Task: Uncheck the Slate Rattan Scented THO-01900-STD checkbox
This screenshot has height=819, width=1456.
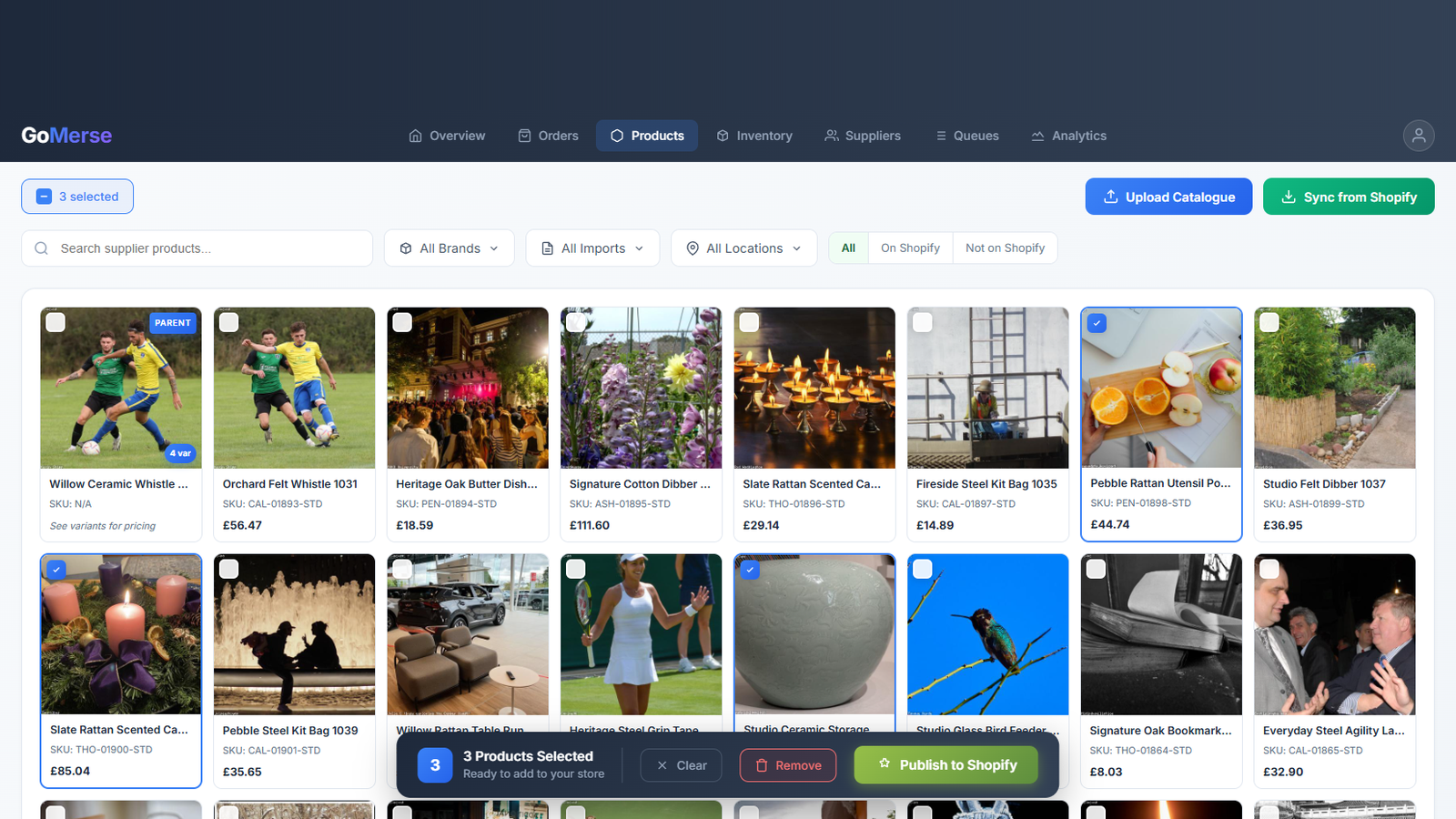Action: point(56,570)
